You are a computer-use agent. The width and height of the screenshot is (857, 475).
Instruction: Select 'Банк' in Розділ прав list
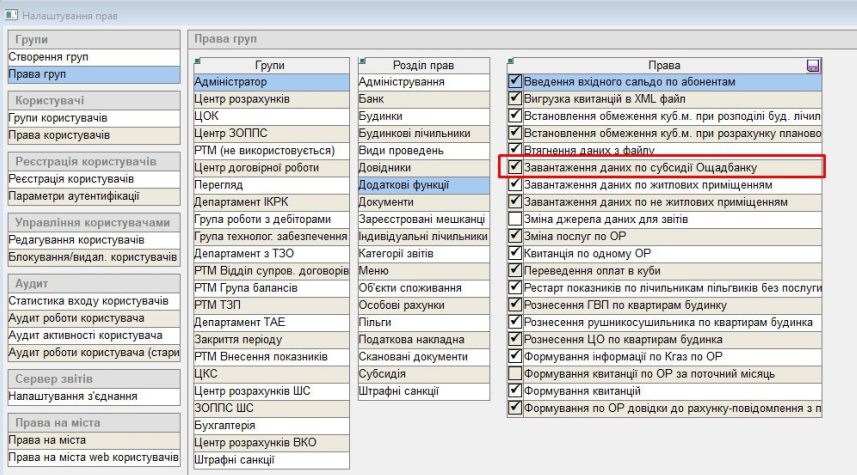pyautogui.click(x=371, y=99)
